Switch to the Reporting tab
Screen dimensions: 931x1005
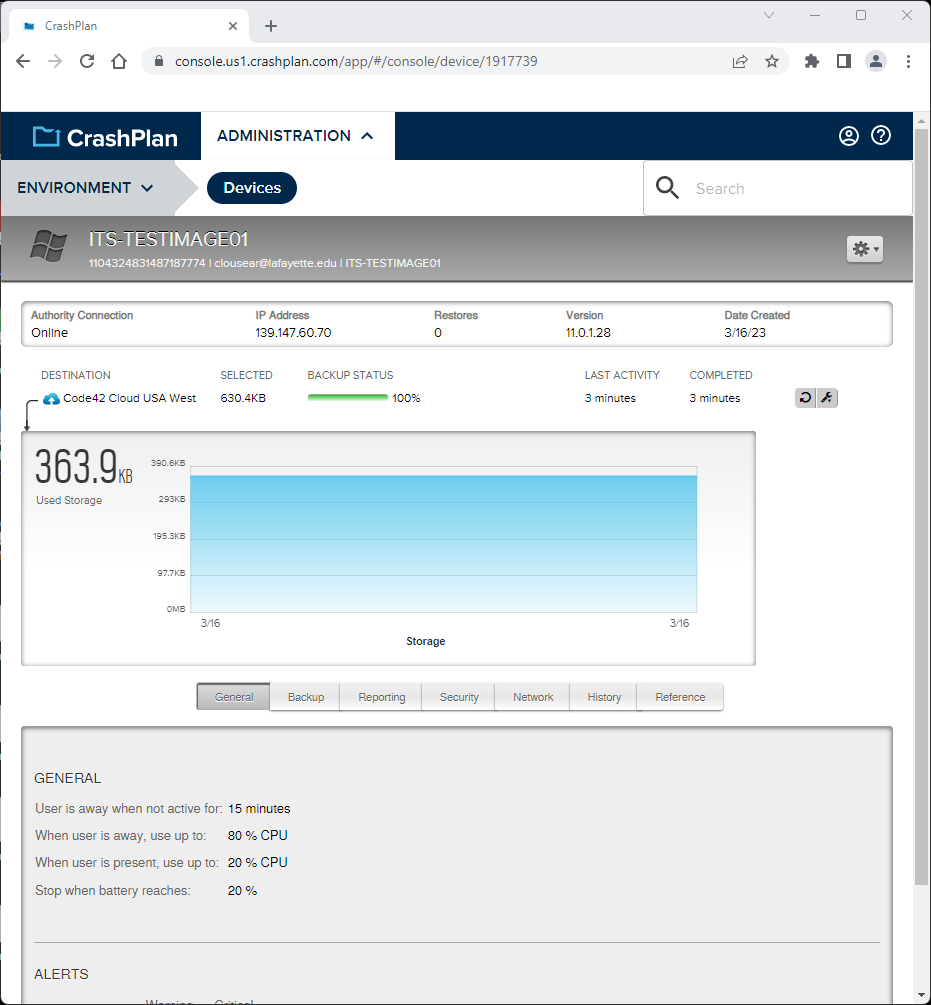tap(381, 697)
